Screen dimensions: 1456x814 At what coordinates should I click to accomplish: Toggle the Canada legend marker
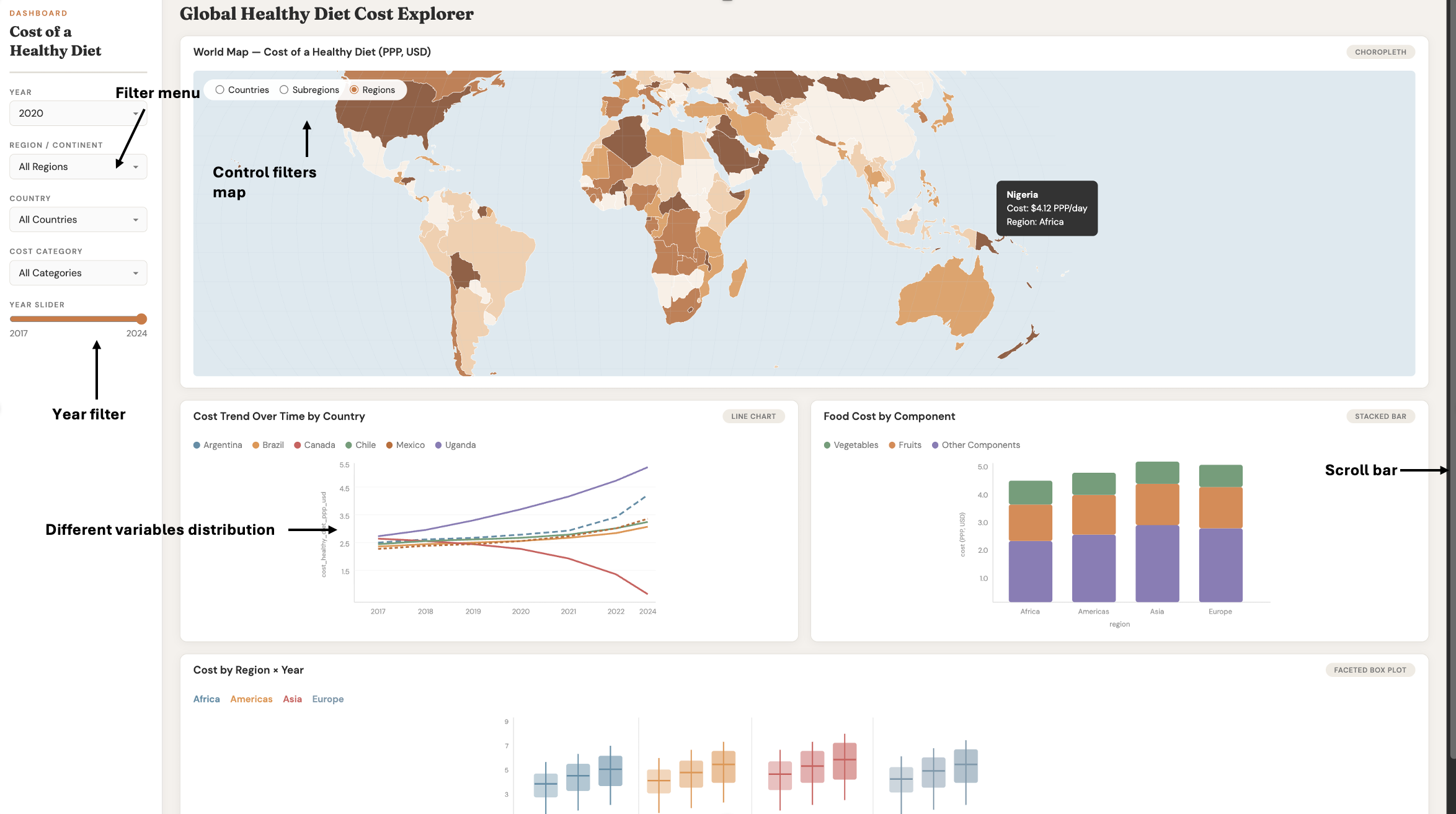point(298,445)
